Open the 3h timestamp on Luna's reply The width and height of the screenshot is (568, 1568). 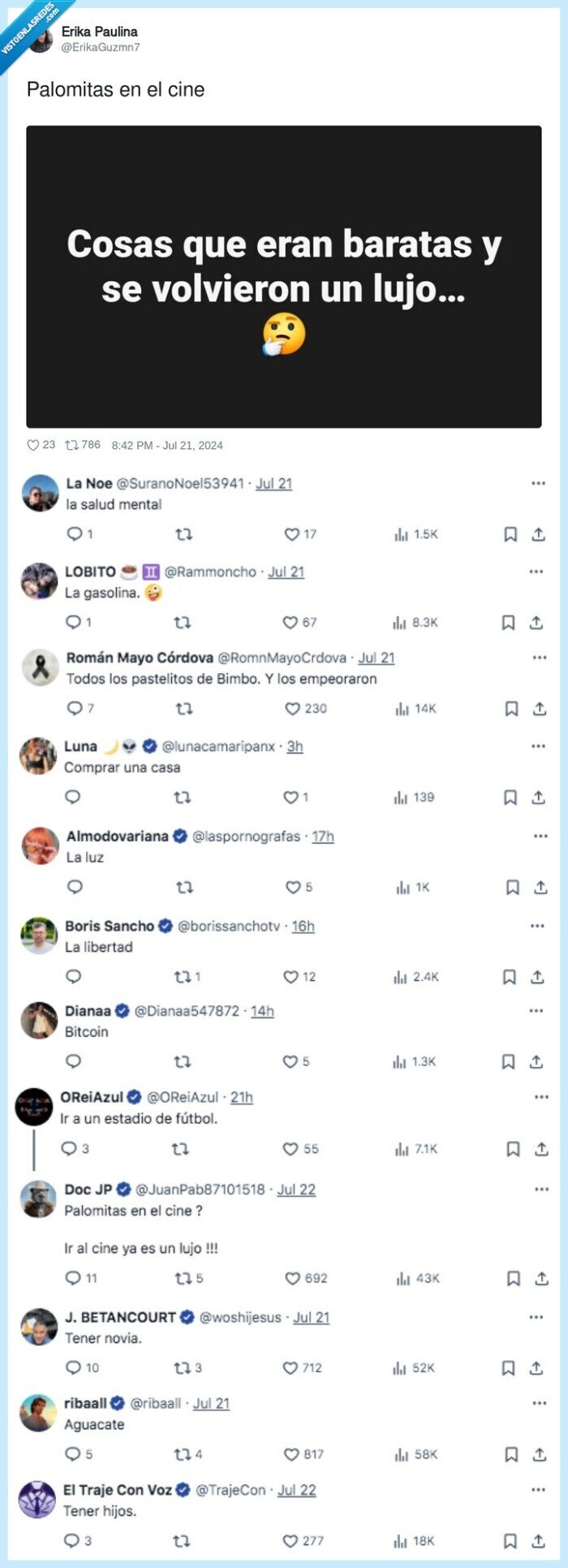(x=295, y=745)
